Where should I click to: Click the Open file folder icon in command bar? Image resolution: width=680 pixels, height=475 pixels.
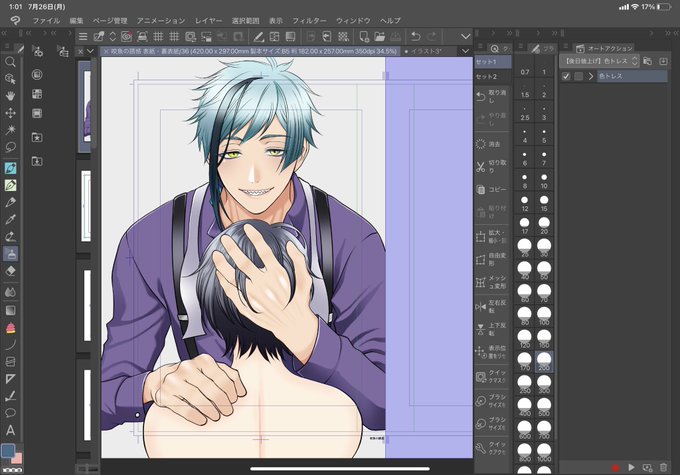click(x=379, y=36)
